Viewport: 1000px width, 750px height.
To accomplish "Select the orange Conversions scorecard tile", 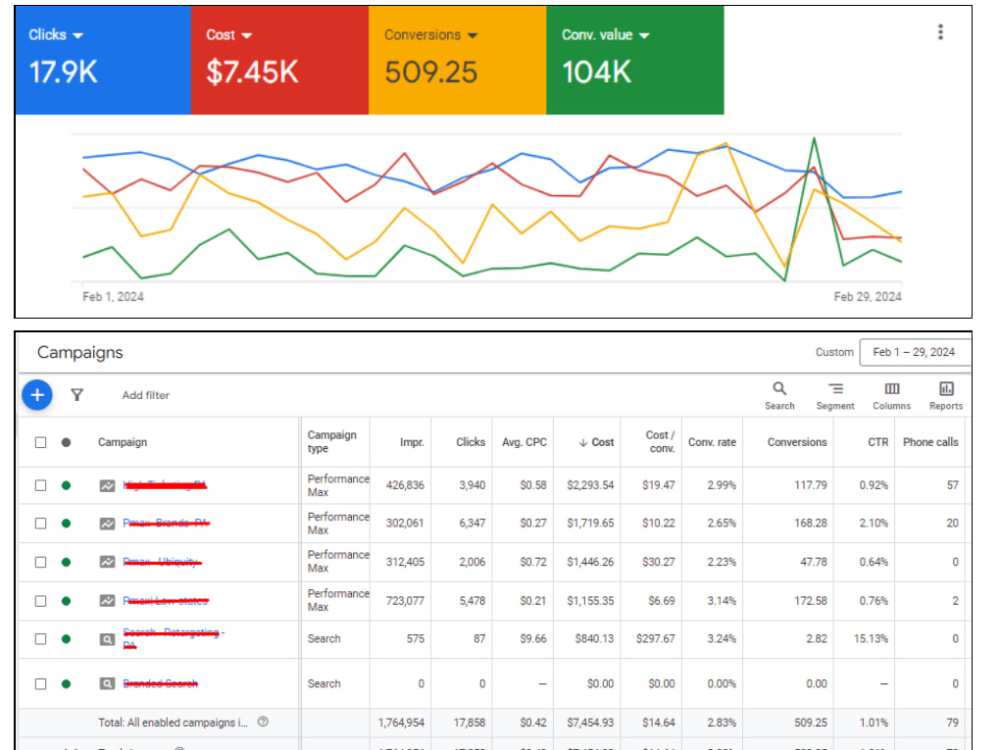I will tap(457, 61).
